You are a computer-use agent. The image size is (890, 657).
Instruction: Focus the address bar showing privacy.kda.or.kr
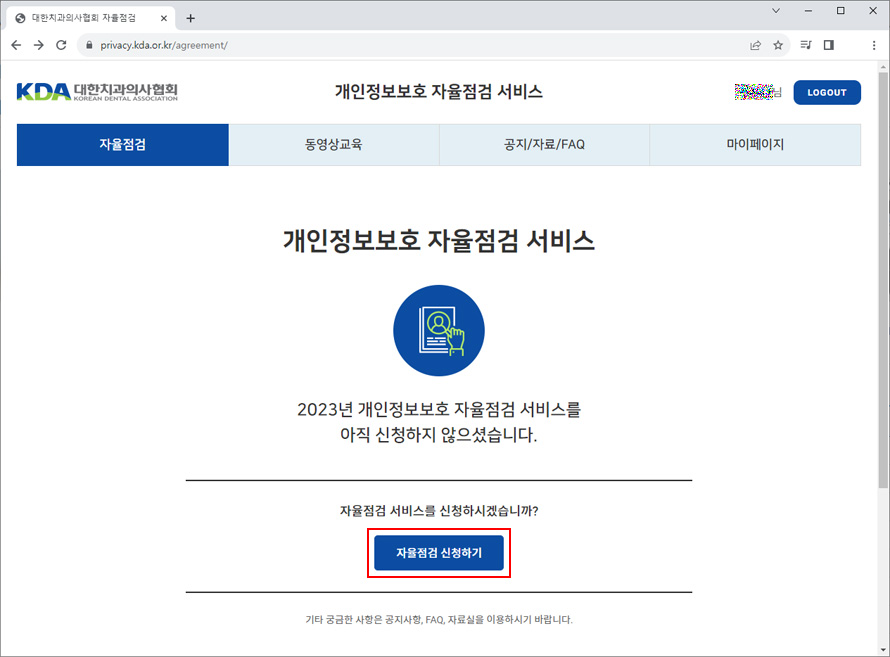point(400,45)
